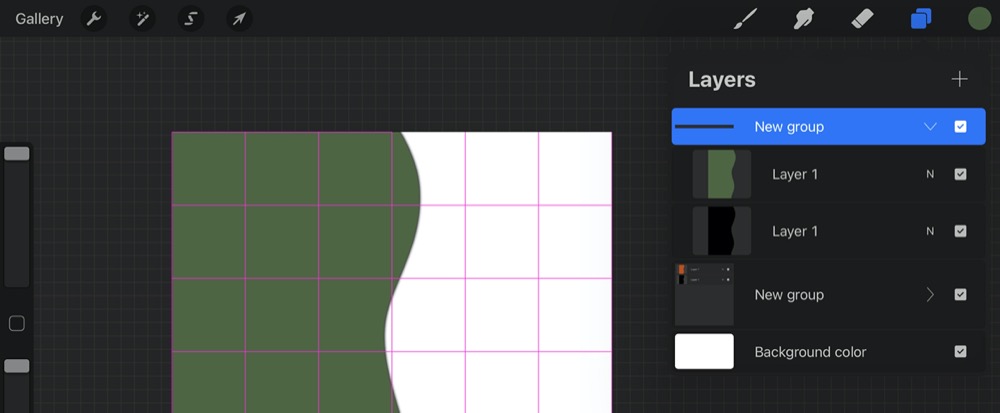Activate the Transform arrow tool
The image size is (1000, 413).
(238, 19)
